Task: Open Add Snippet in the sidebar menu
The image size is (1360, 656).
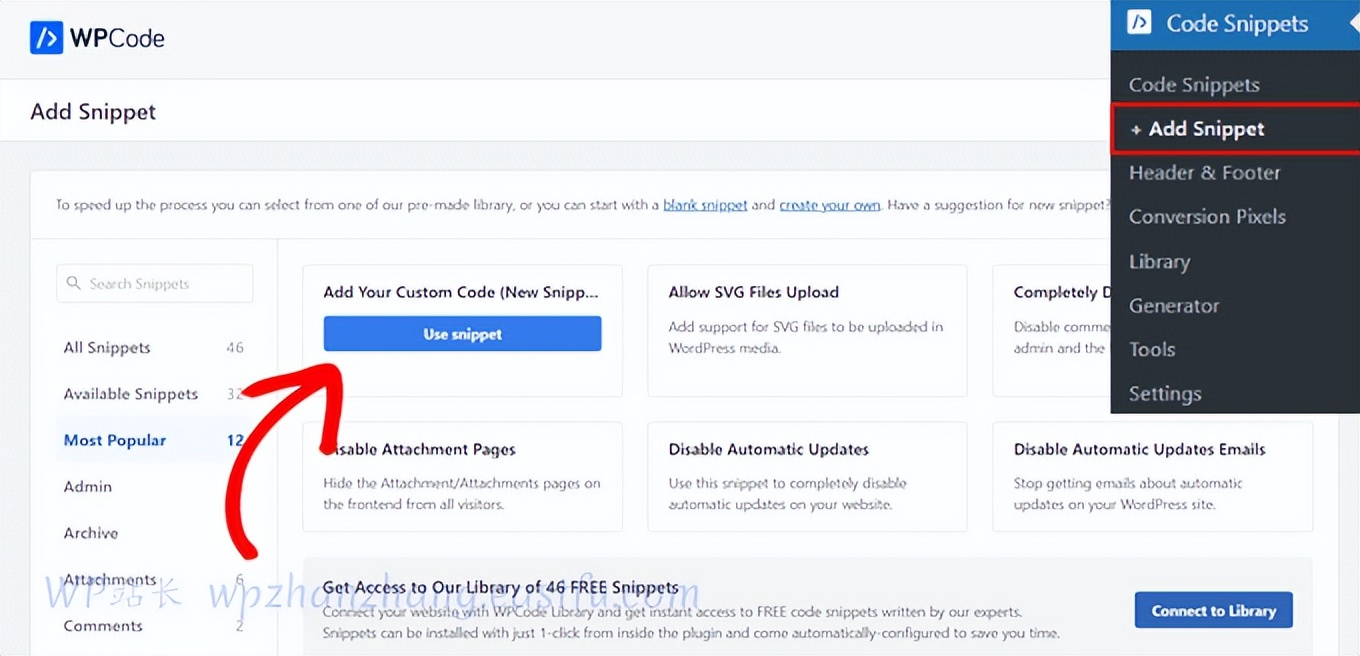Action: (x=1206, y=129)
